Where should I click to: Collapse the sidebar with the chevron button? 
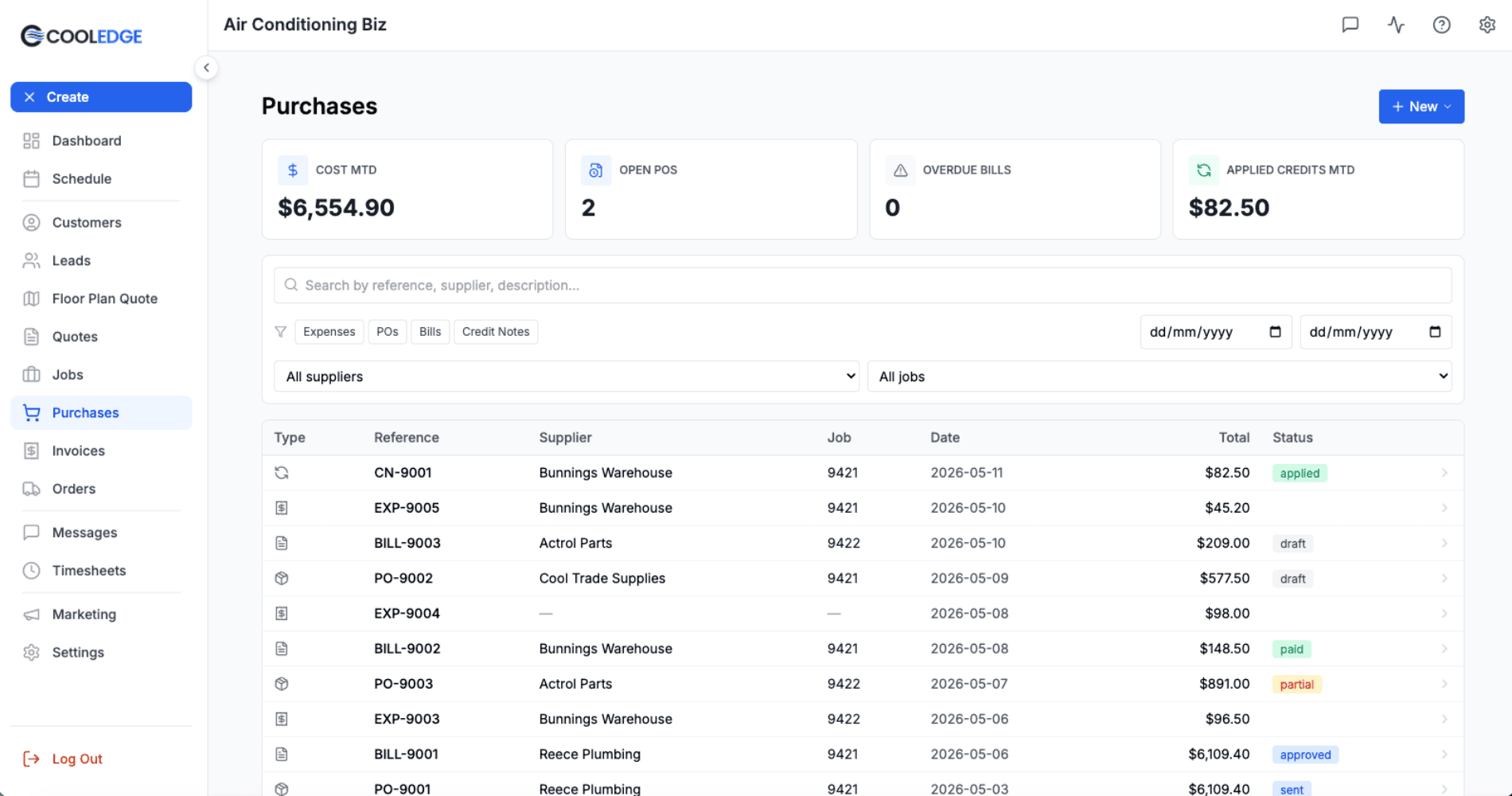[206, 68]
